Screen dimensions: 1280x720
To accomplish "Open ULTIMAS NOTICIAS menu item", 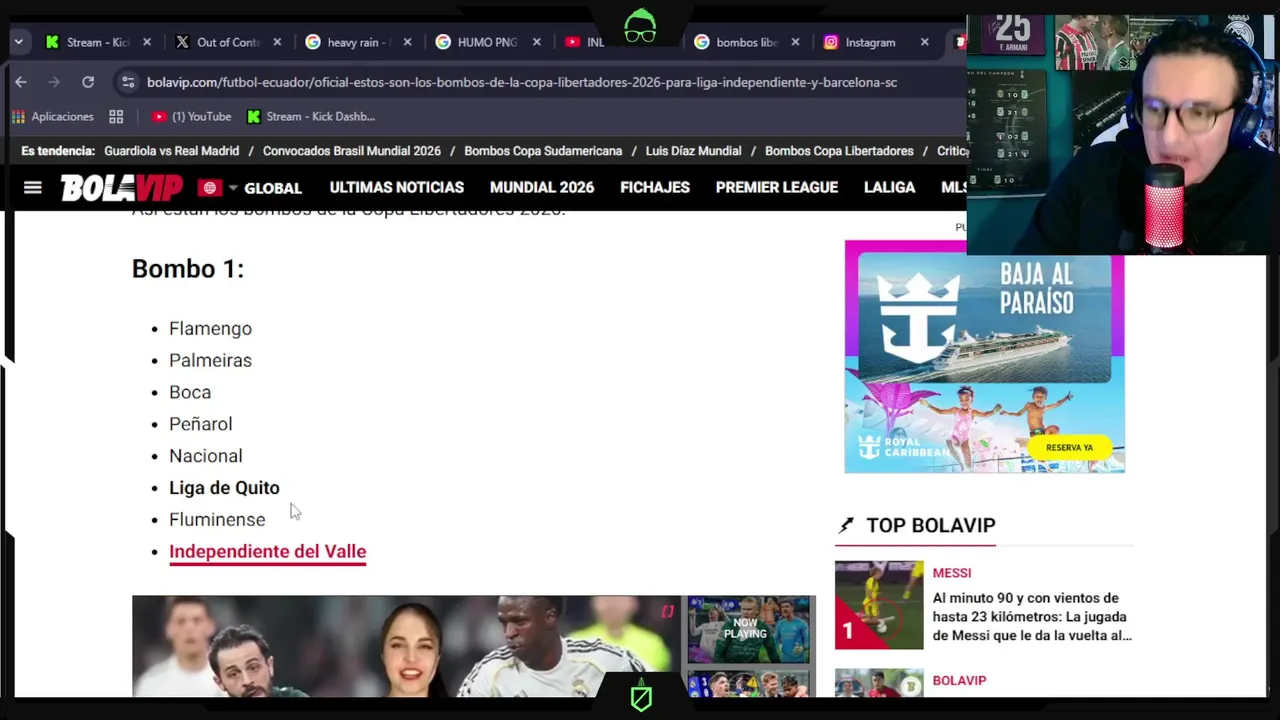I will [397, 187].
